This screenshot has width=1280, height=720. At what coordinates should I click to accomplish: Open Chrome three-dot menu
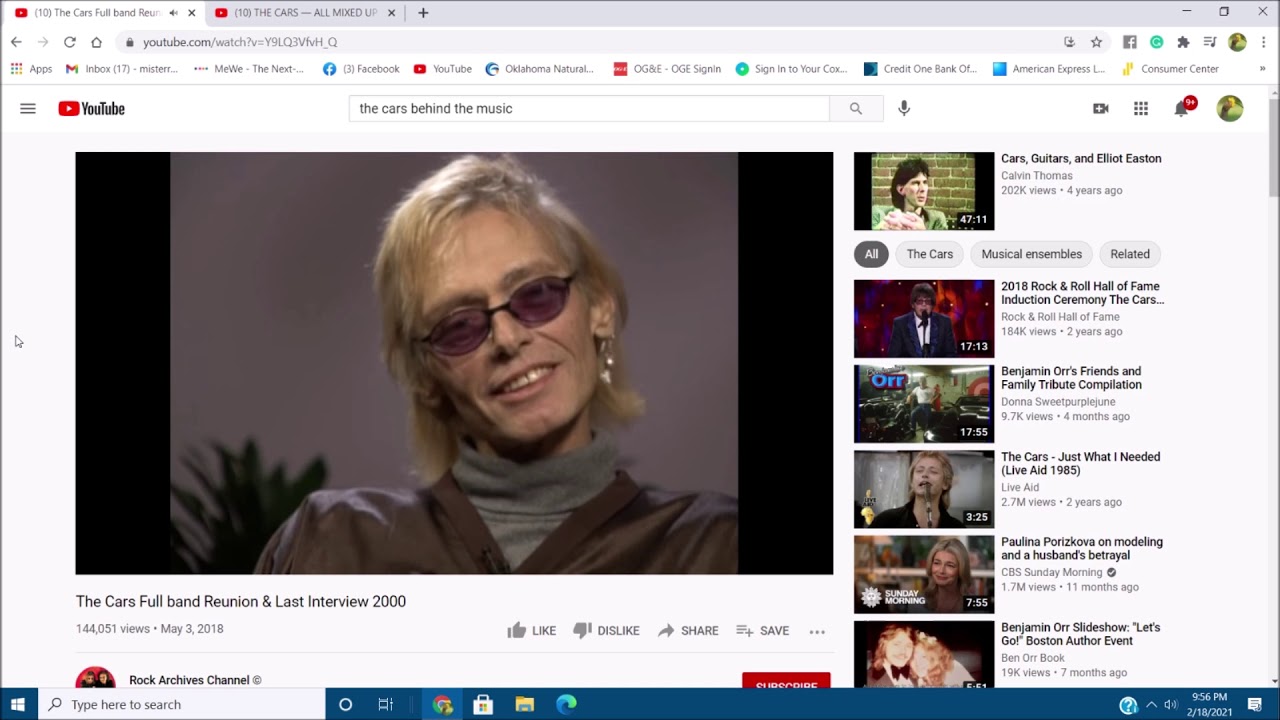[1264, 42]
